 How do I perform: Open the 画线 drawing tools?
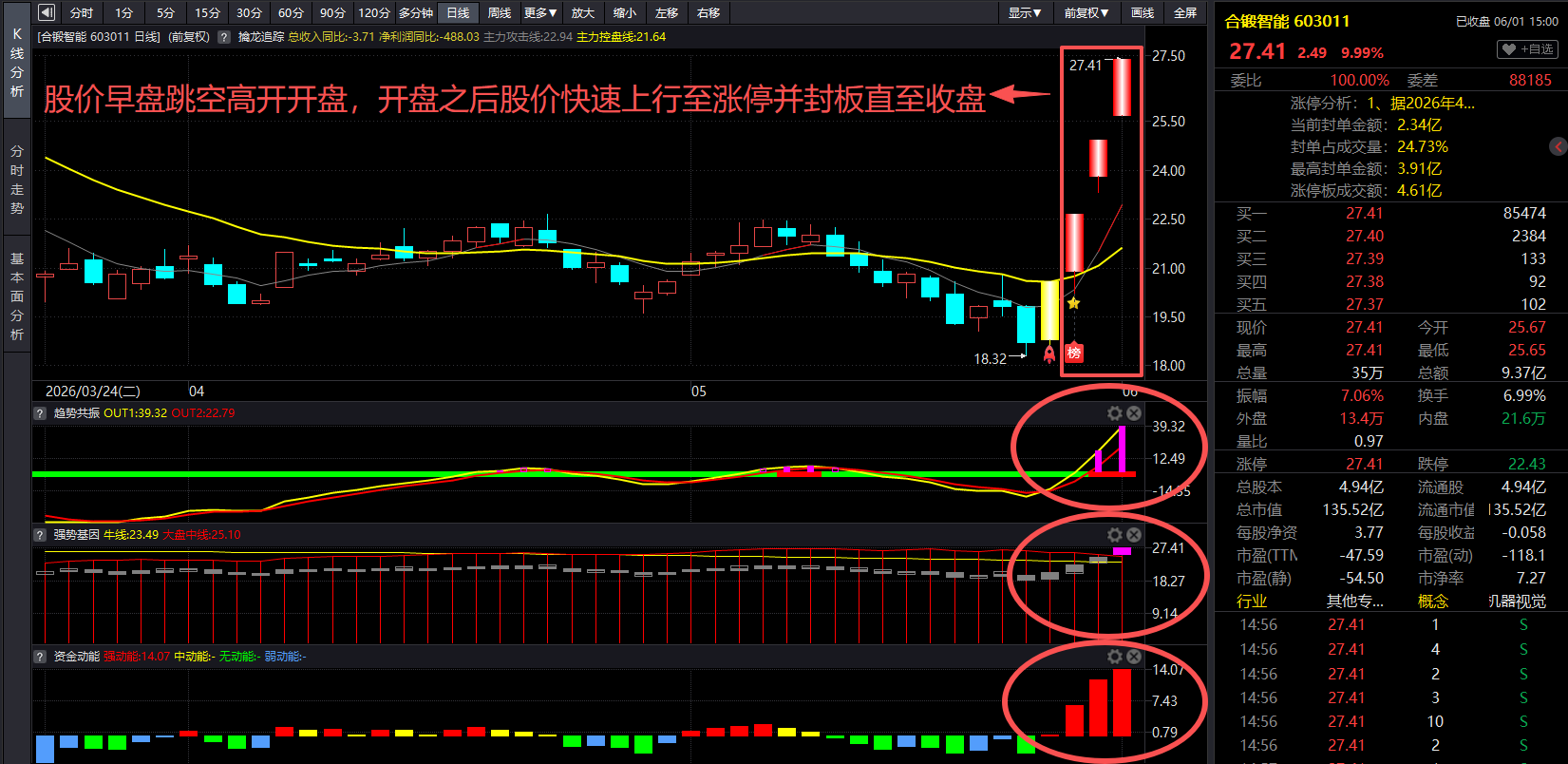tap(1143, 12)
